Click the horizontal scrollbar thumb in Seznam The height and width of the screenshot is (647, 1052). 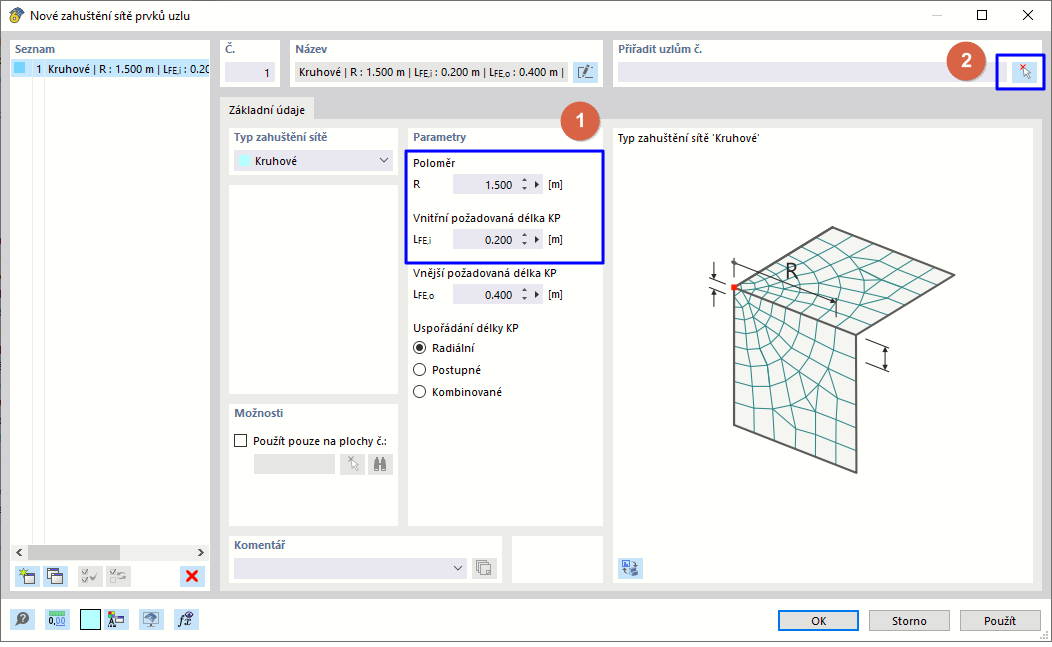[x=74, y=552]
